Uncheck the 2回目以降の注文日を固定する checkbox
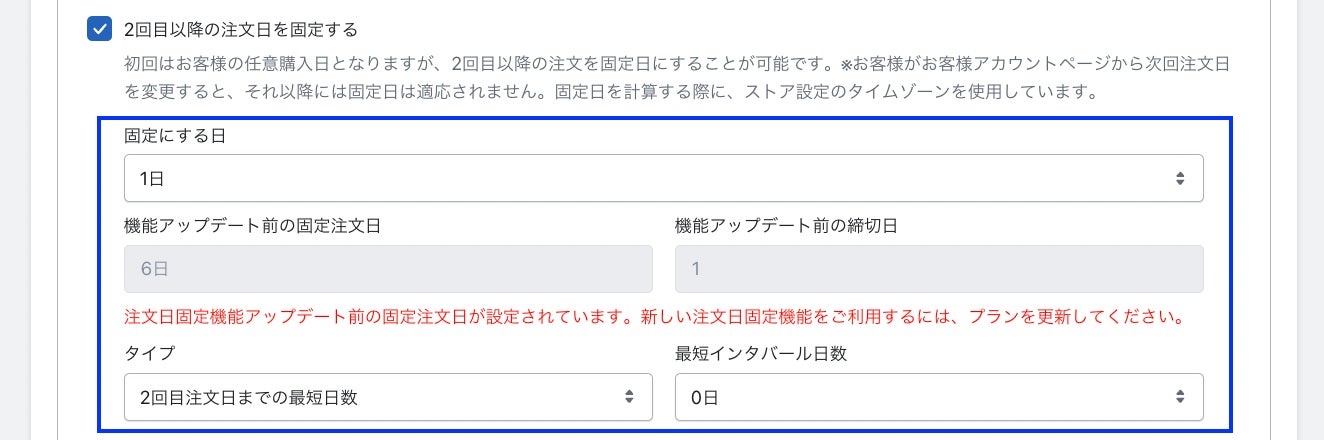This screenshot has height=440, width=1324. click(100, 29)
